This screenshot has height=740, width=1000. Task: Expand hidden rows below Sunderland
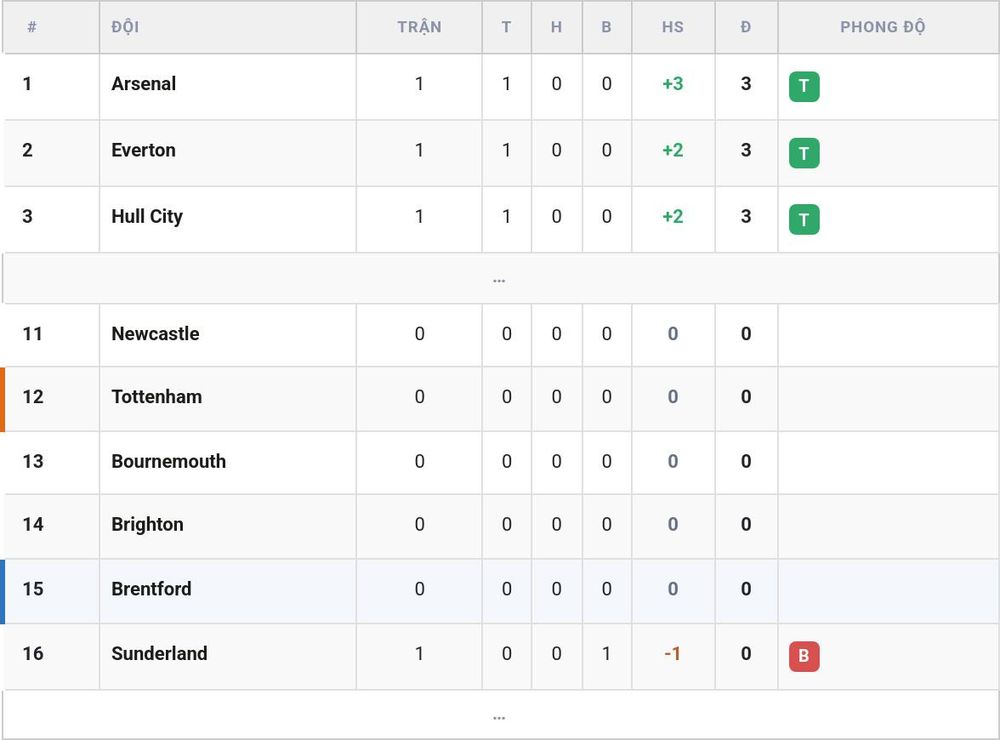499,716
